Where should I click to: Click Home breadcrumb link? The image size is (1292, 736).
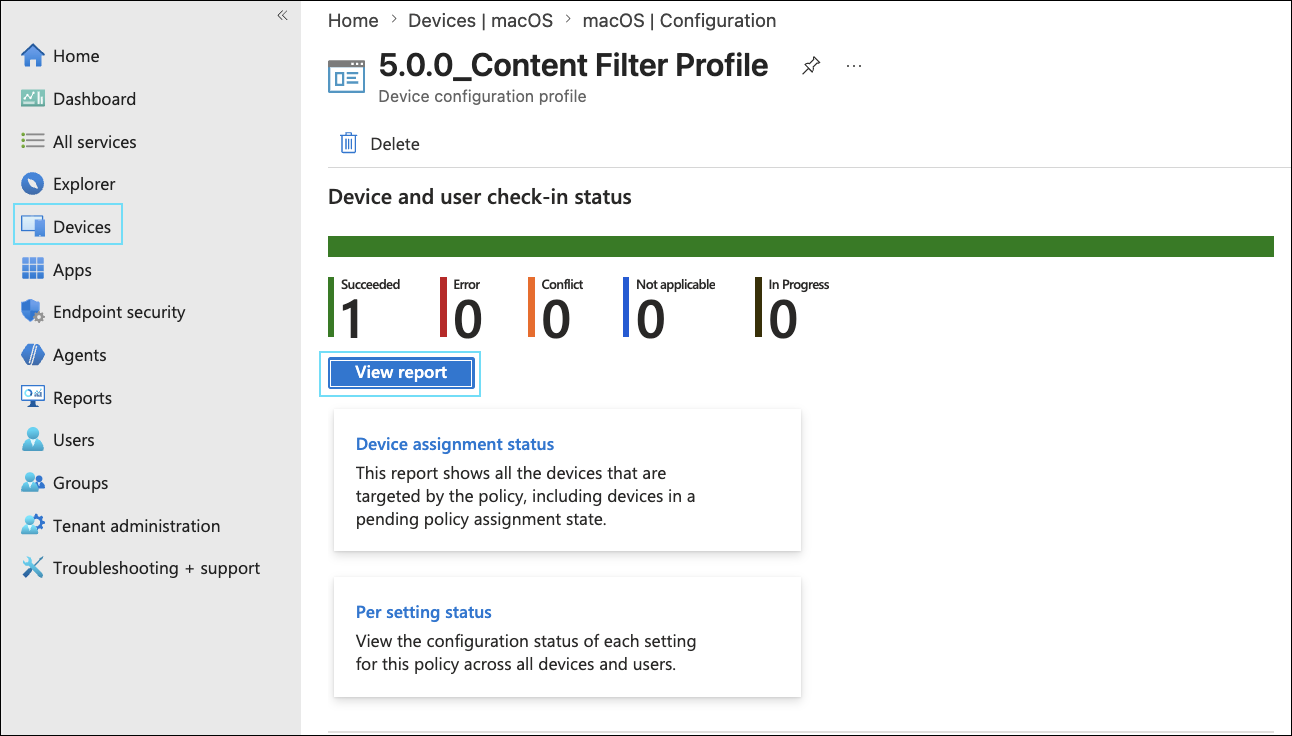[353, 20]
